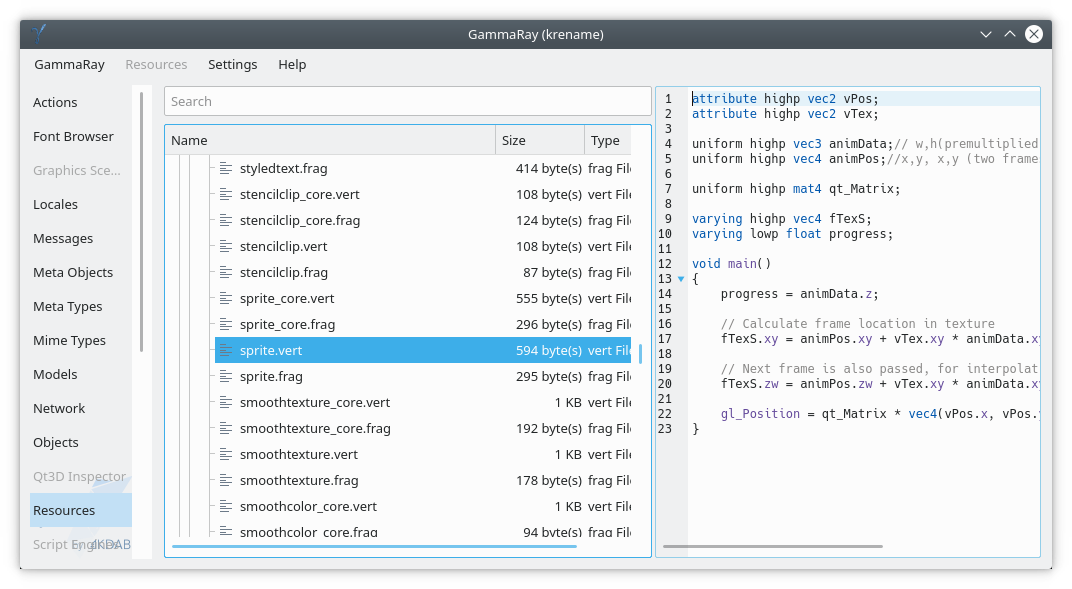
Task: Select sprite_core.frag file row
Action: point(423,324)
